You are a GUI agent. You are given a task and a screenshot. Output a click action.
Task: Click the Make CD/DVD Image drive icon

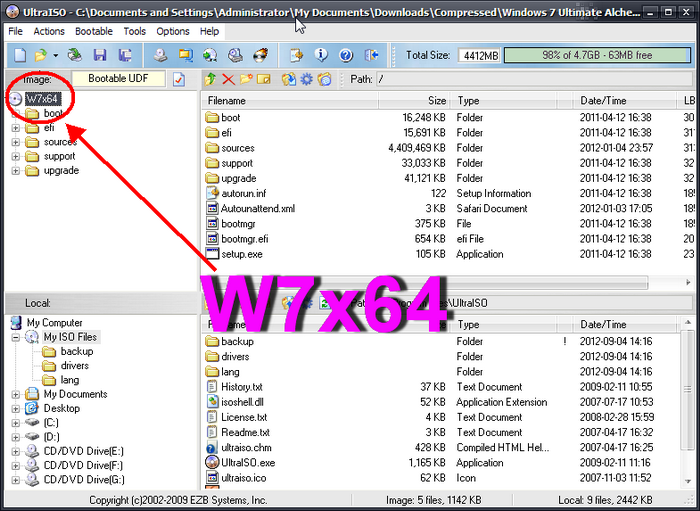click(160, 55)
